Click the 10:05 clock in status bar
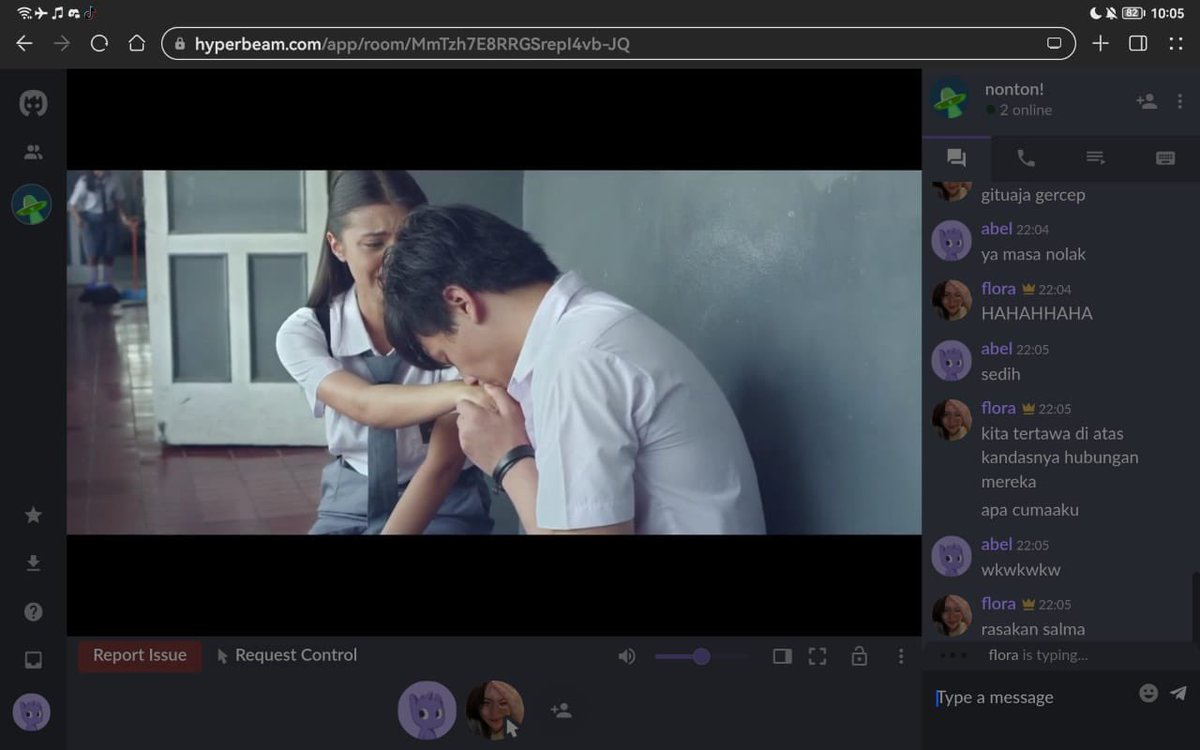 [x=1168, y=13]
